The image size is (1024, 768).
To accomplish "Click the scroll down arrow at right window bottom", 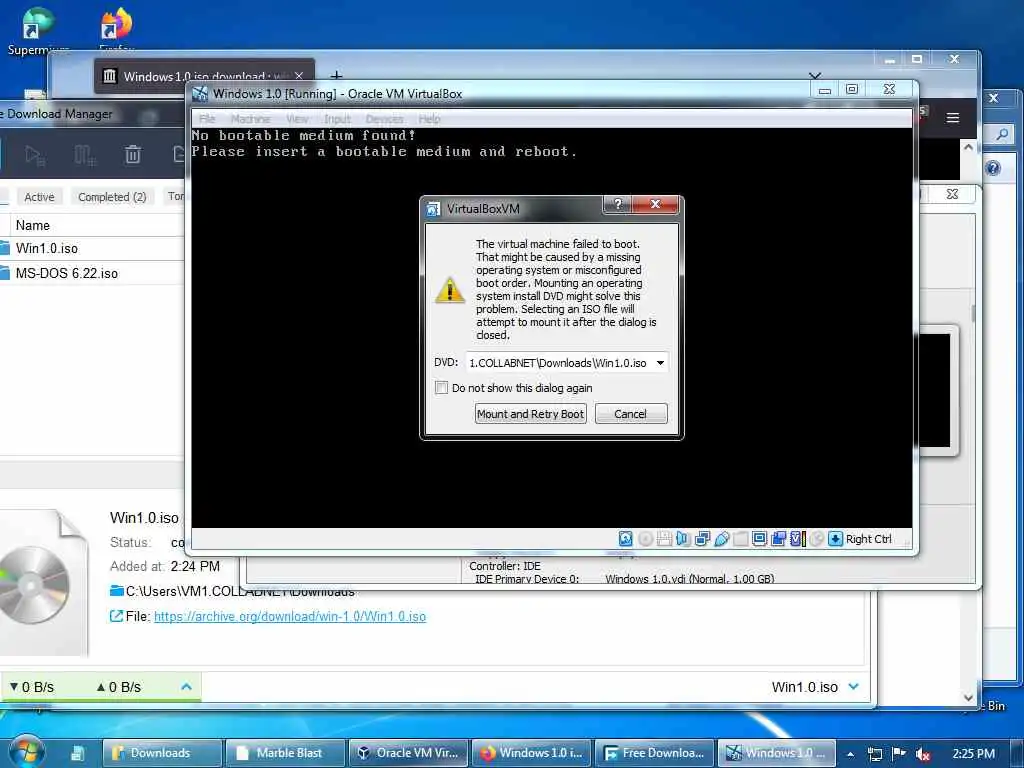I will coord(968,697).
